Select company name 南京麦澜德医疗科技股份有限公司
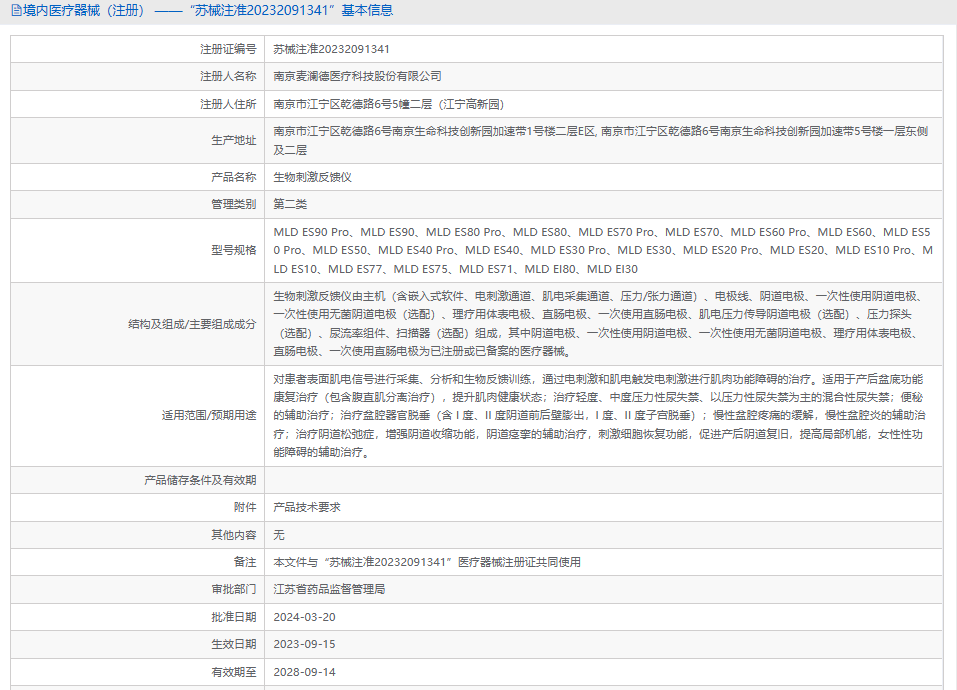This screenshot has height=690, width=957. click(x=358, y=76)
